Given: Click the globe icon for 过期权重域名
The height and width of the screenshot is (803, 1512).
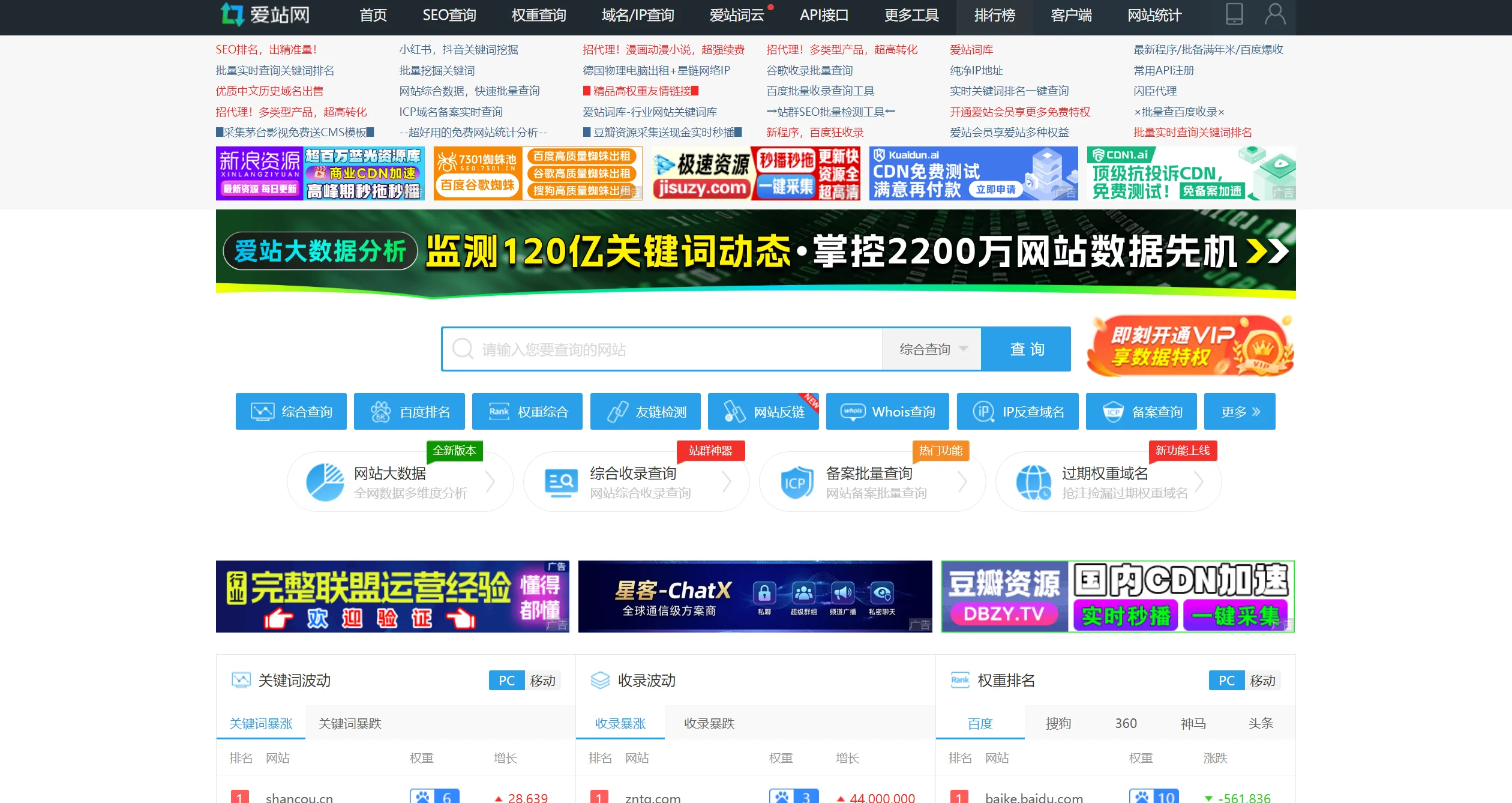Looking at the screenshot, I should click(x=1033, y=483).
